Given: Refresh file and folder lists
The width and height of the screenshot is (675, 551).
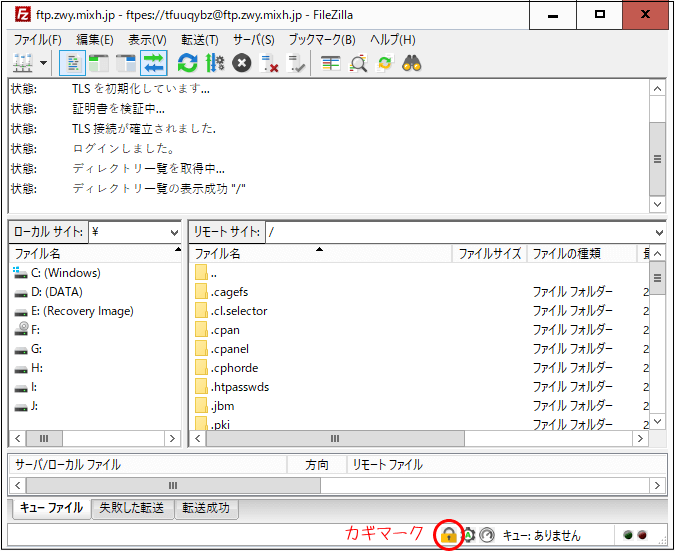Looking at the screenshot, I should click(x=188, y=64).
